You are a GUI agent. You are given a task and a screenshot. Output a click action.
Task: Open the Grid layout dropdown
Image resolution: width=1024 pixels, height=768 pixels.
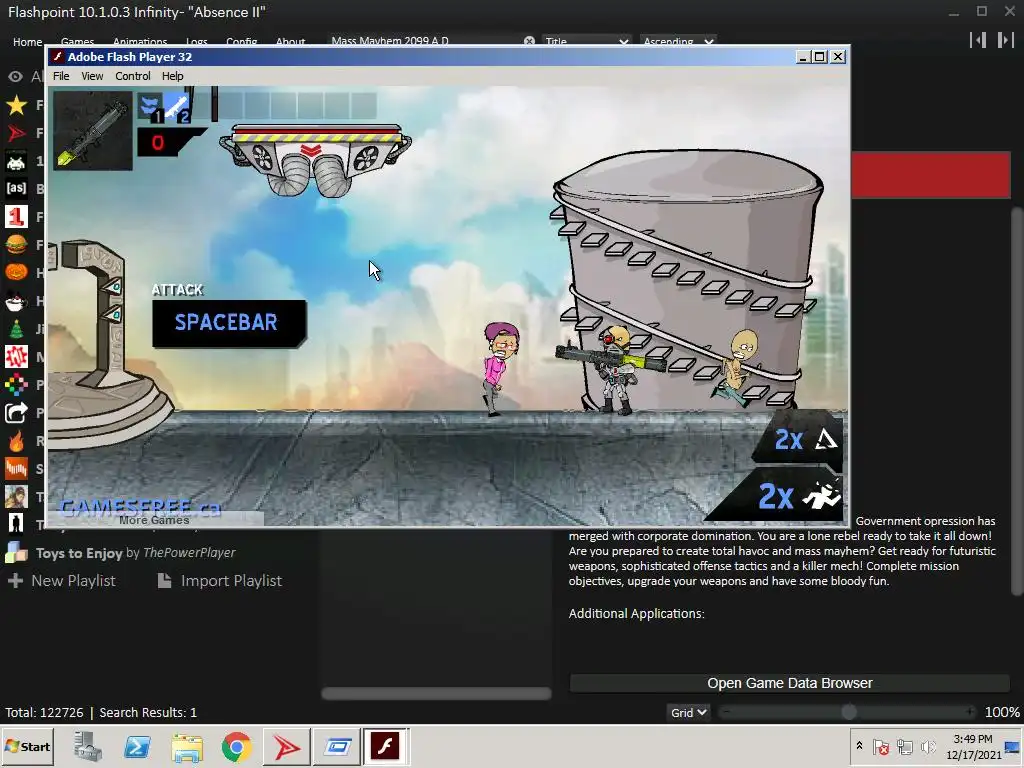[688, 712]
